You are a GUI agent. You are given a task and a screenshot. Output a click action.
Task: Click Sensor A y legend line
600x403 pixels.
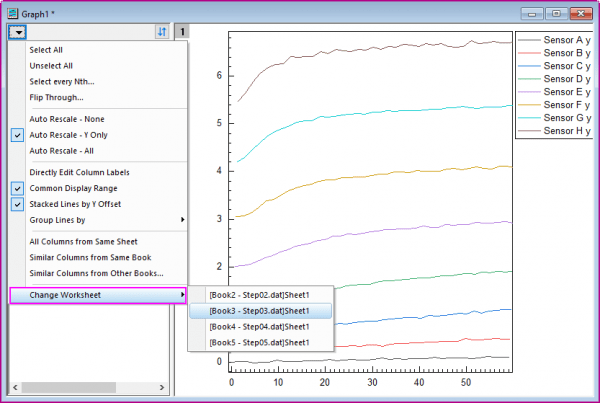pos(529,40)
